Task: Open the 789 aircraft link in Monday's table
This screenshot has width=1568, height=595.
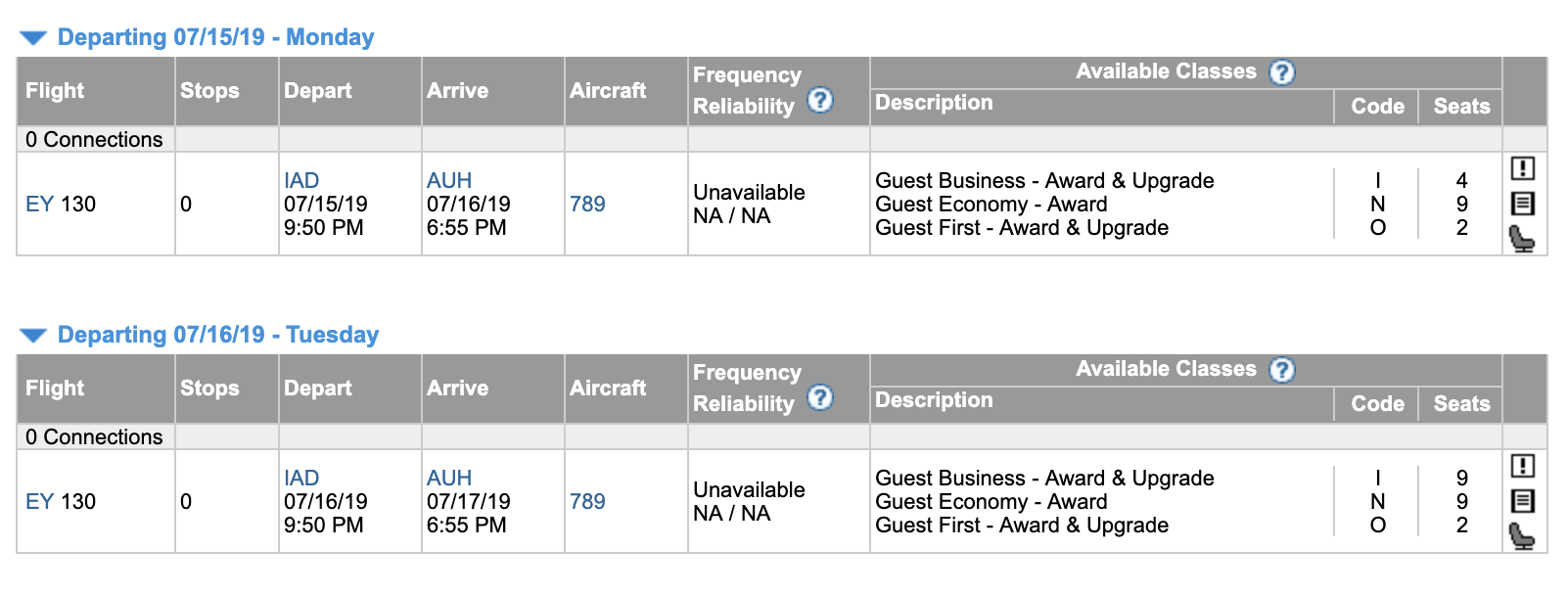Action: (x=587, y=205)
